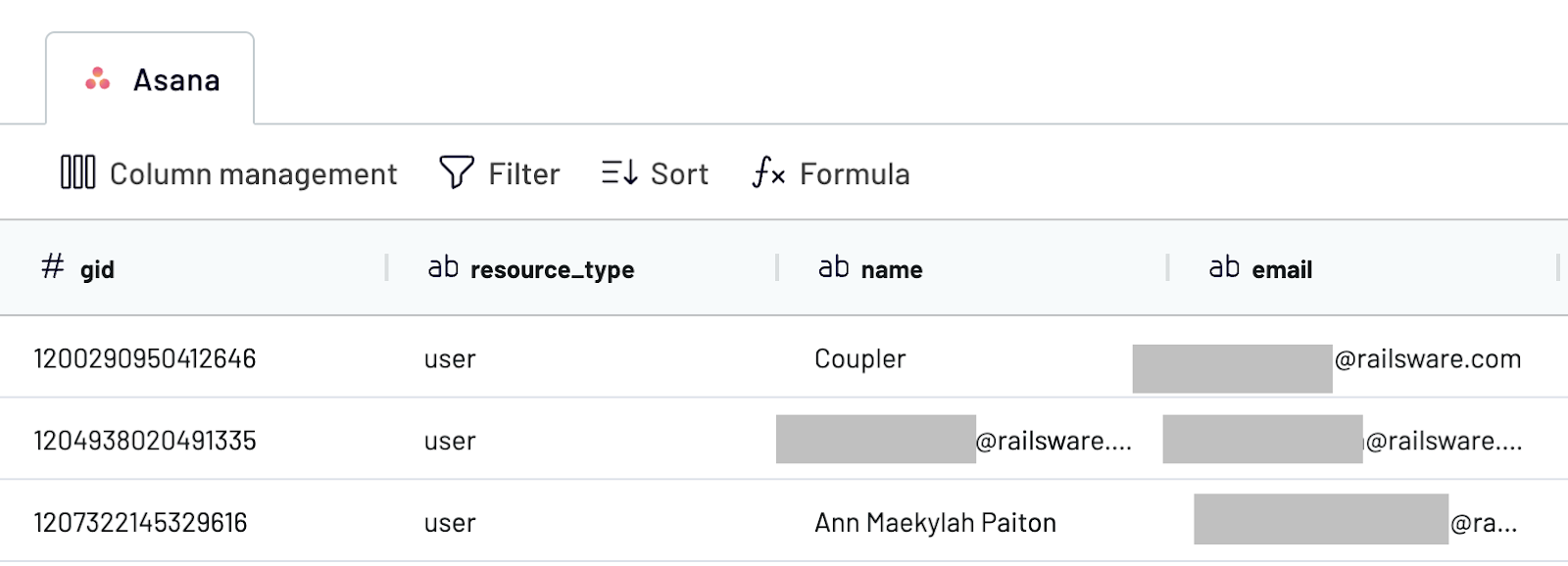Open the Asana tab

tap(175, 80)
